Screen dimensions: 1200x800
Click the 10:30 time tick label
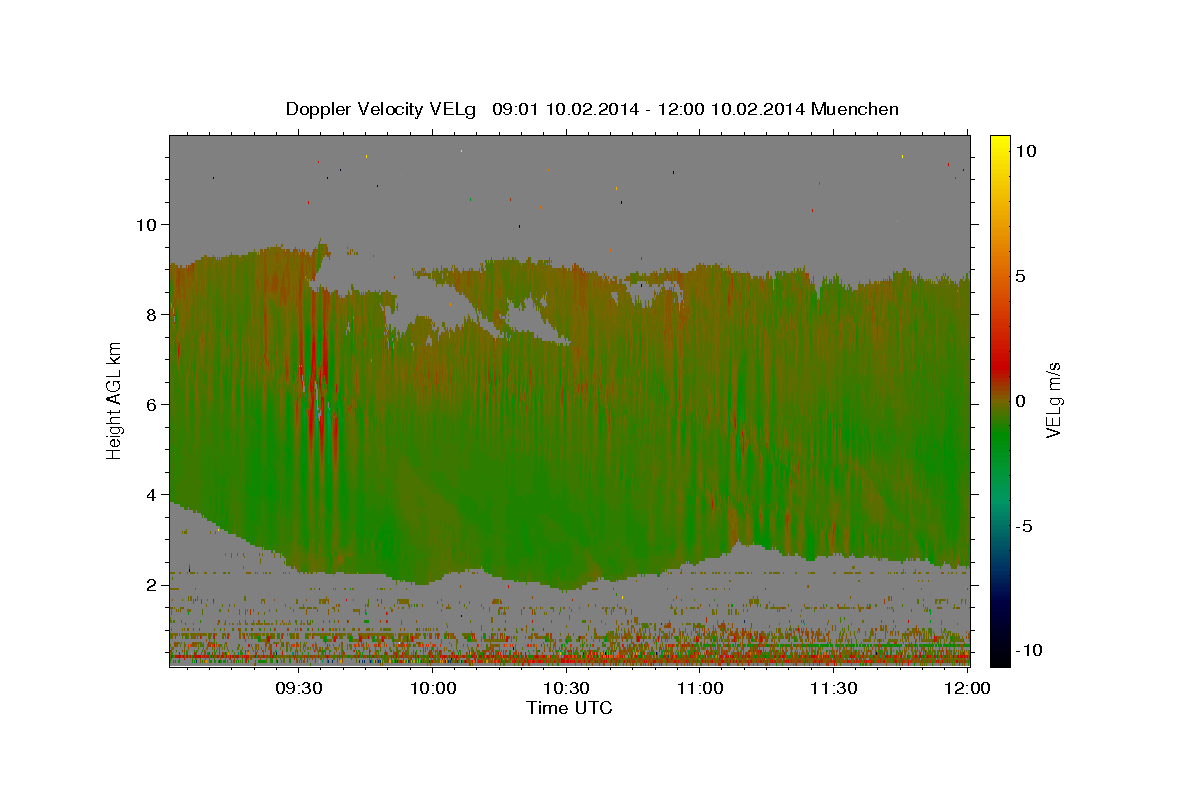566,688
